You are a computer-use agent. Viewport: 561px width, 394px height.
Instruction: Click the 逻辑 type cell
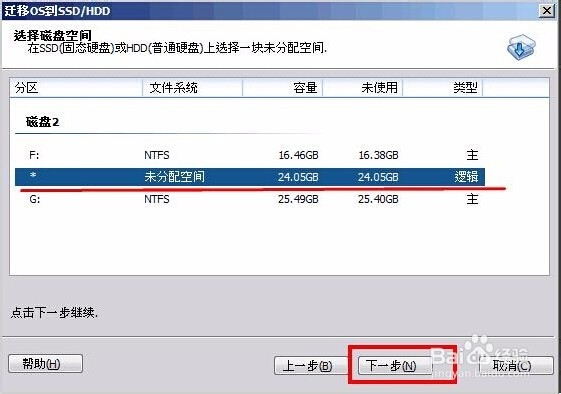click(466, 177)
